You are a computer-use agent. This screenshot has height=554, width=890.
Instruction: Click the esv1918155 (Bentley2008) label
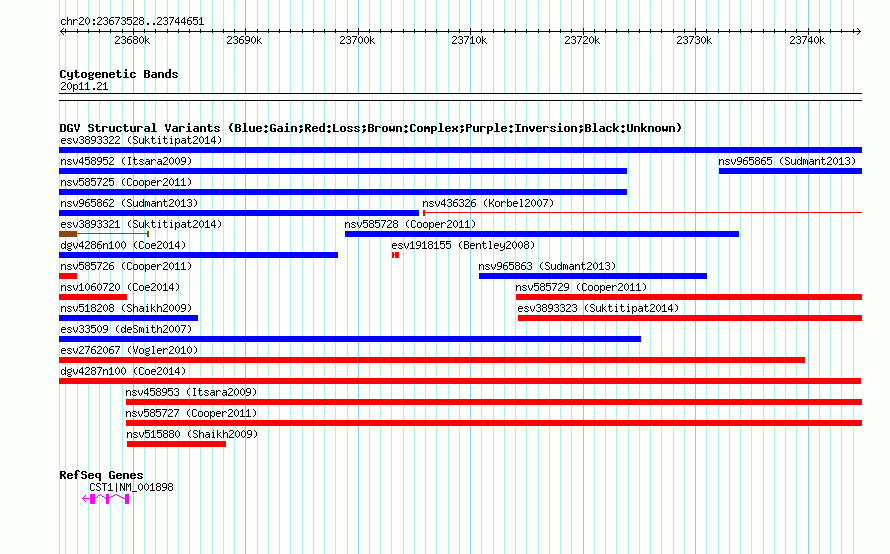click(463, 245)
